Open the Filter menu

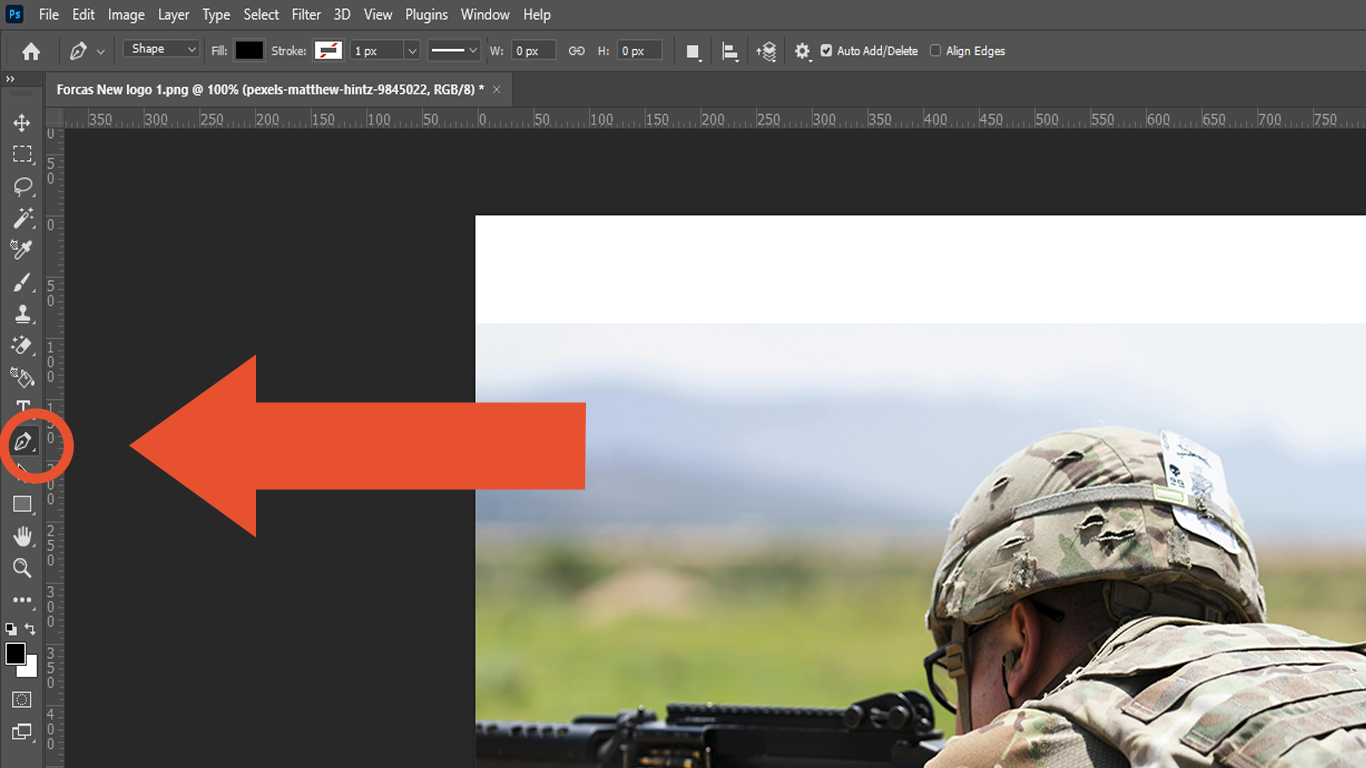pyautogui.click(x=306, y=15)
